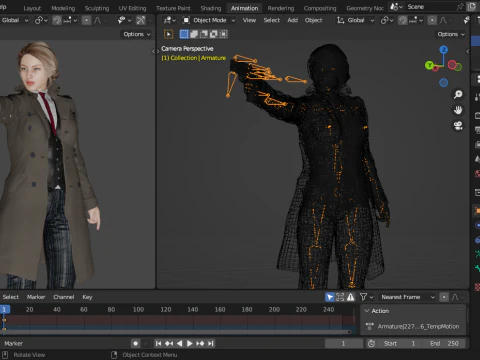The height and width of the screenshot is (360, 480).
Task: Toggle snapping in the left viewport header
Action: 57,21
